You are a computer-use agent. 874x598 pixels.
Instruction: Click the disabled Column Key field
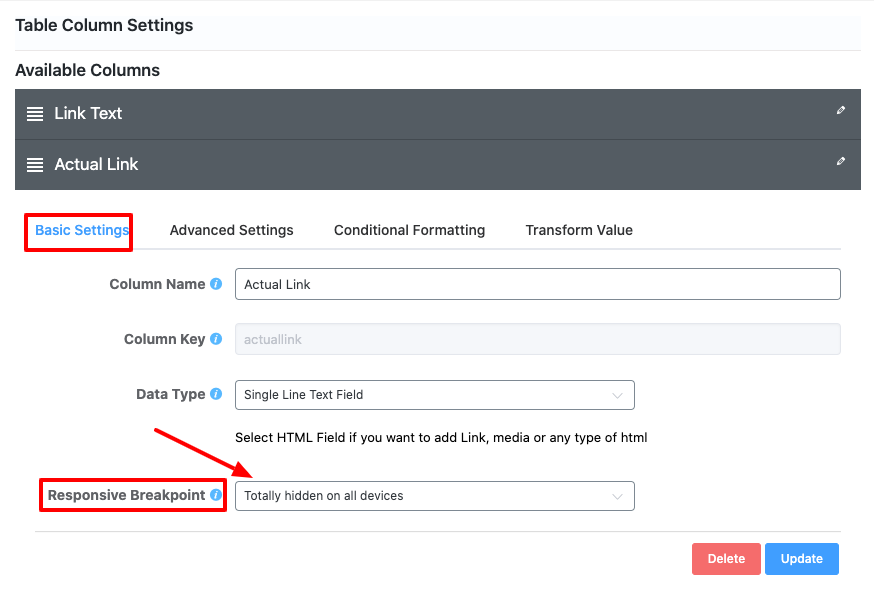[537, 339]
